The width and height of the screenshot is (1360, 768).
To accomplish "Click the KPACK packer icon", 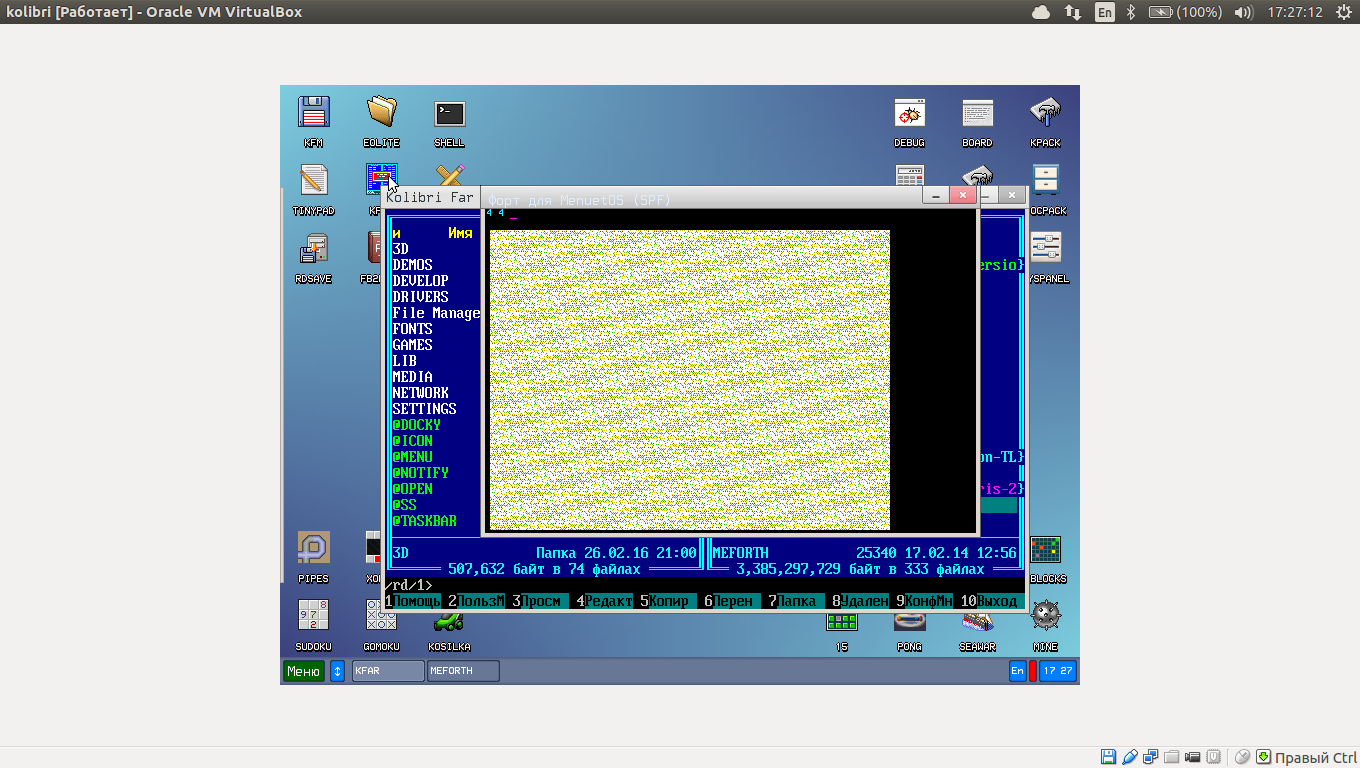I will point(1045,113).
